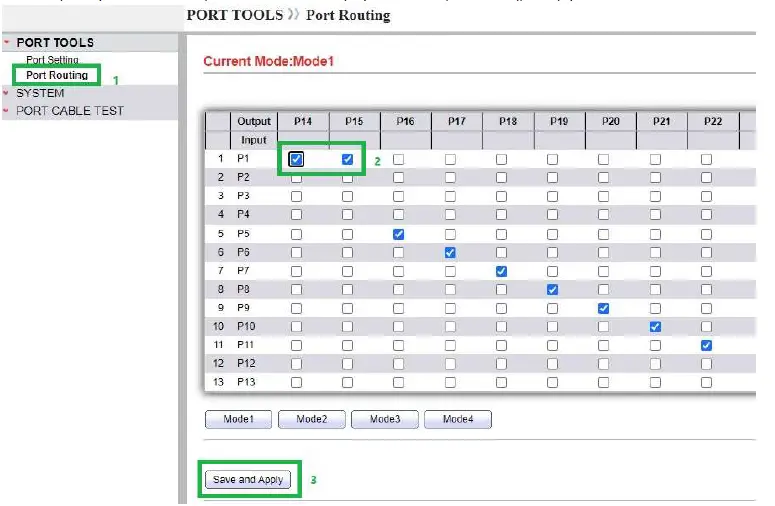The width and height of the screenshot is (775, 506).
Task: Untick the P11 to P22 checkbox
Action: pyautogui.click(x=706, y=345)
